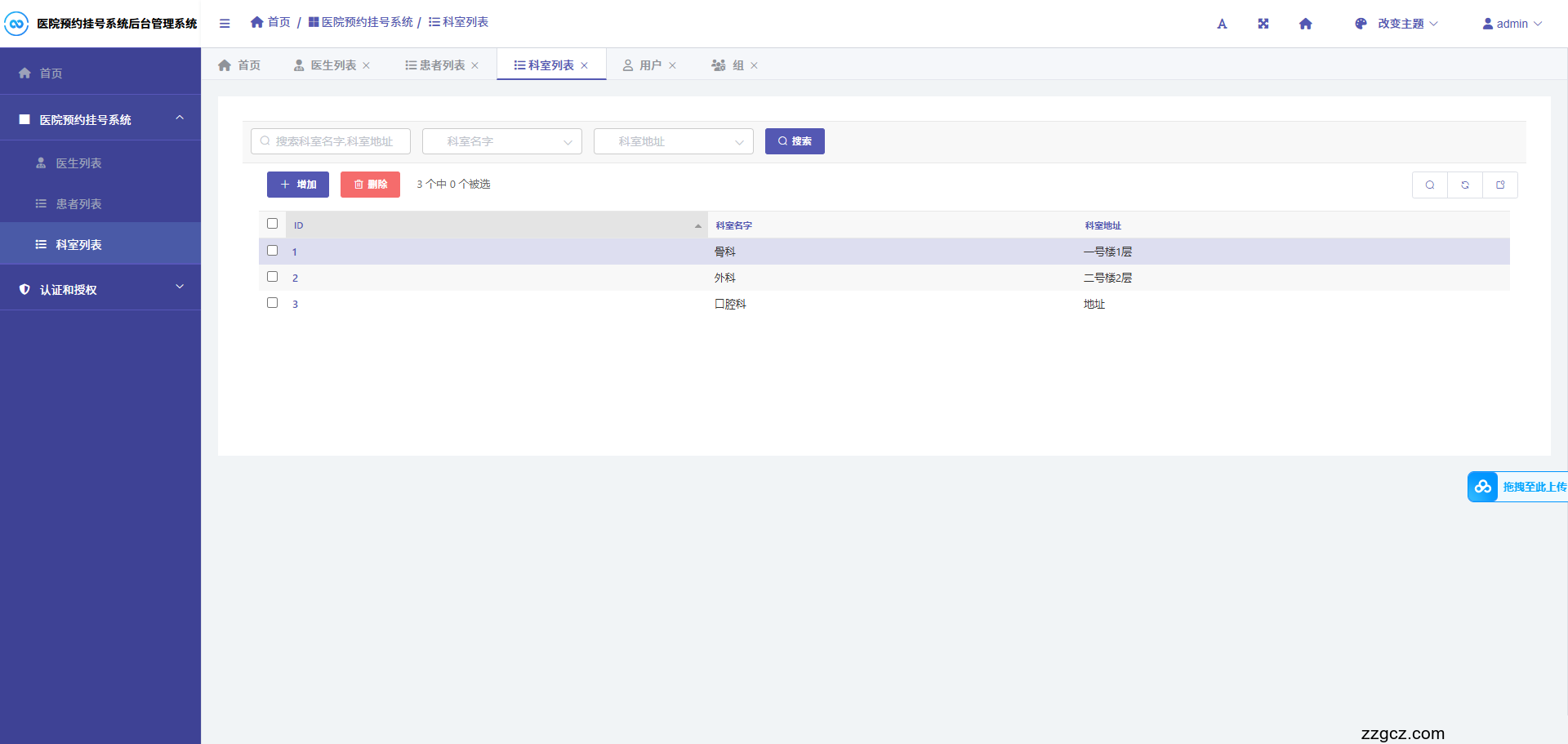Close the 医生列表 tab
This screenshot has height=744, width=1568.
click(x=367, y=65)
